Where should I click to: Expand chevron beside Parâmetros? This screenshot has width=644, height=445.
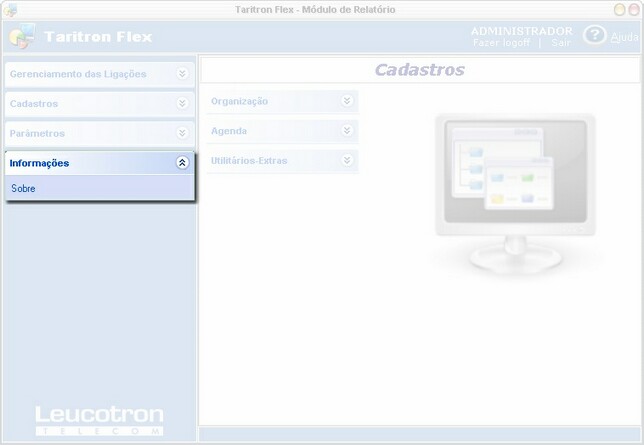tap(182, 133)
